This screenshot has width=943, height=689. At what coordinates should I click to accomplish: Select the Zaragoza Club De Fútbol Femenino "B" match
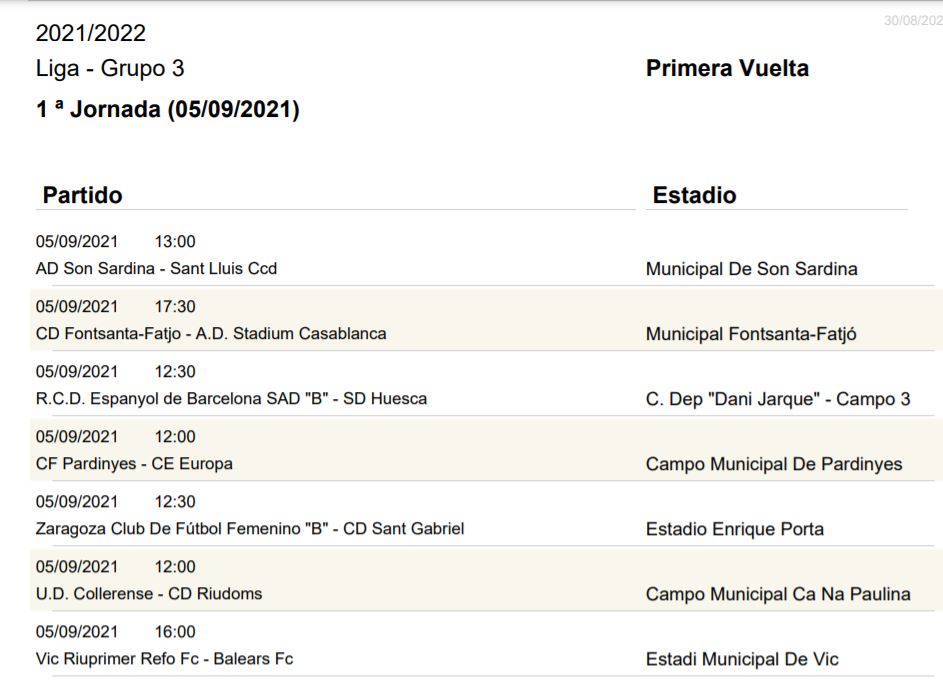(x=250, y=528)
